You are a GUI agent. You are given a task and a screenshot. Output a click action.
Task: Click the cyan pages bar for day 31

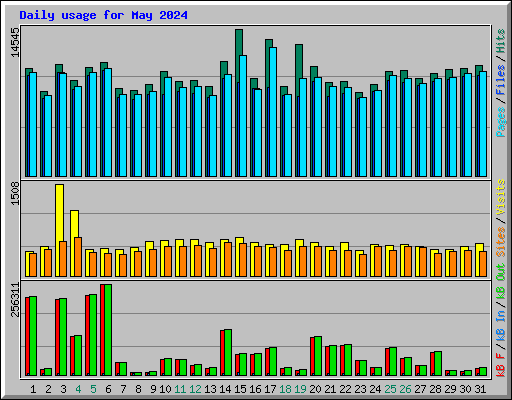point(483,124)
